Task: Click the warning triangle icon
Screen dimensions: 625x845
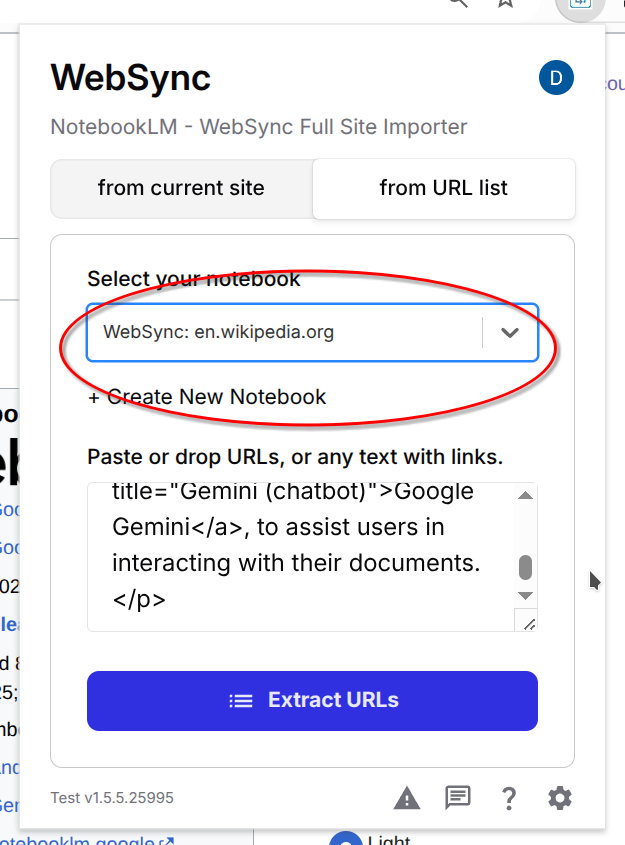Action: coord(406,797)
